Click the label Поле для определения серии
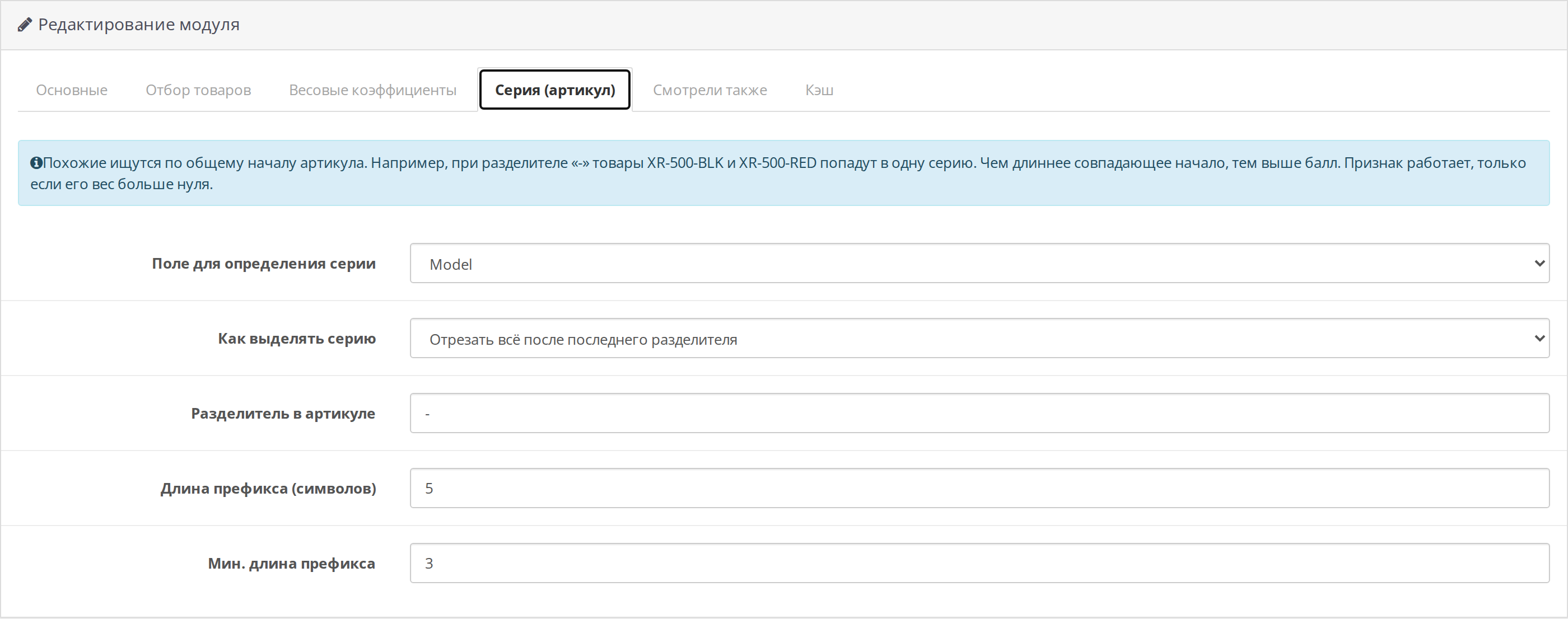Screen dimensions: 1568x619 pos(264,263)
